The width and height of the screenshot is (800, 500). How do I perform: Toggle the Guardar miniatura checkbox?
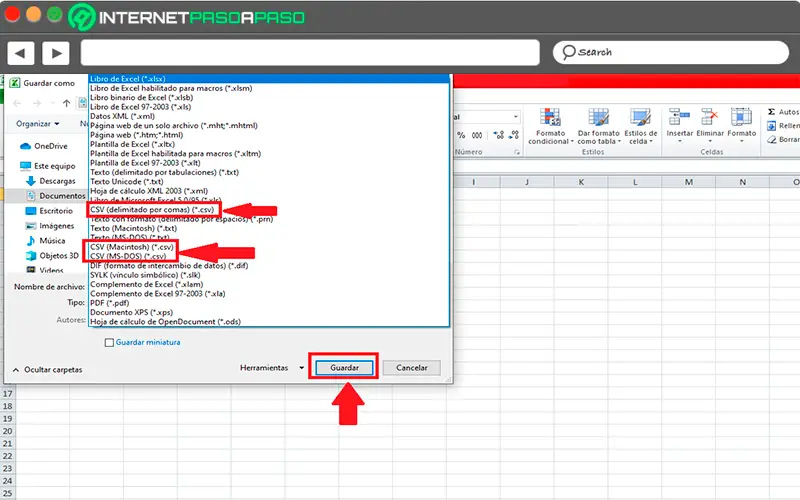coord(109,342)
